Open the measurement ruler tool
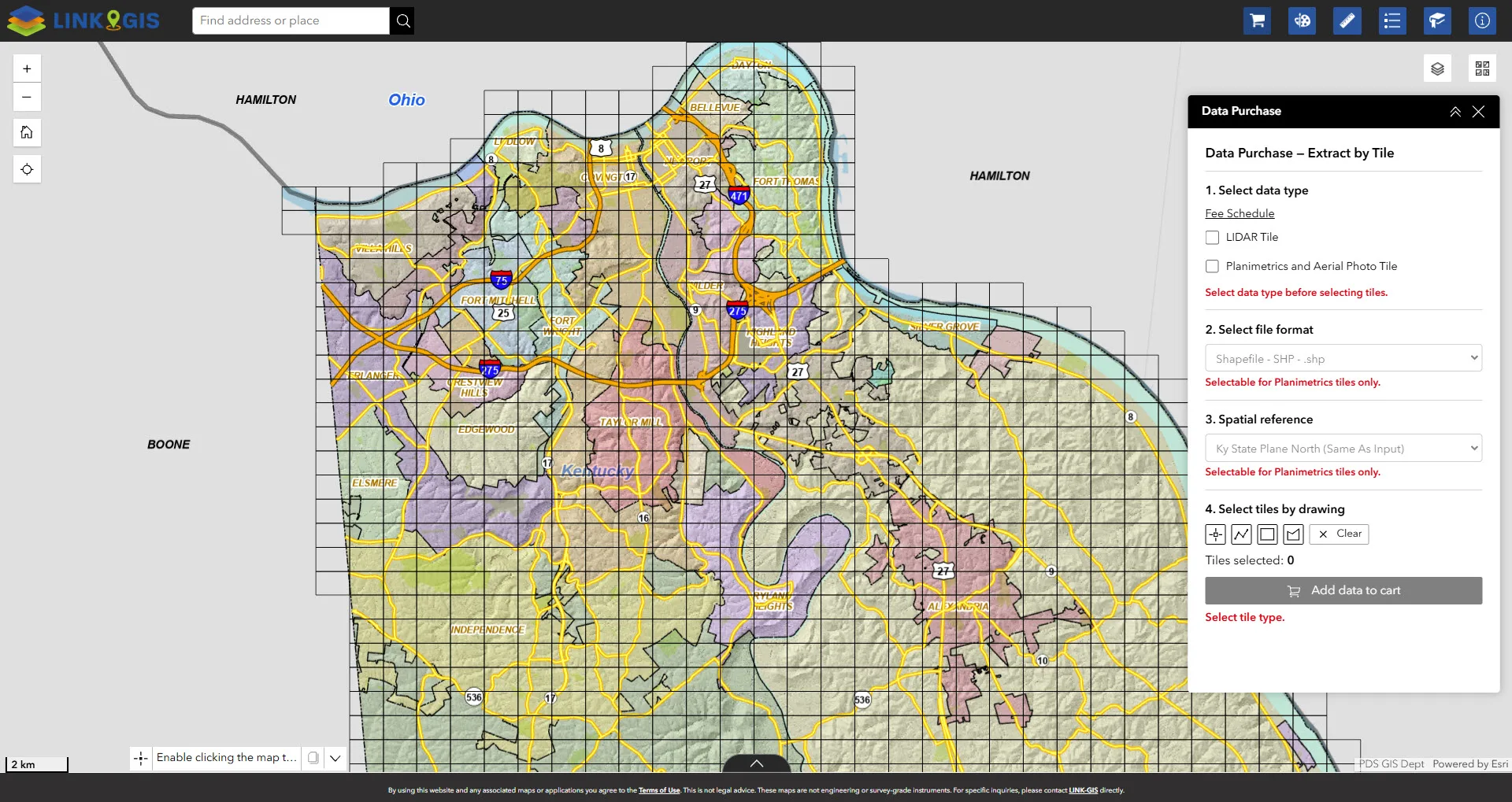This screenshot has width=1512, height=802. [x=1347, y=20]
